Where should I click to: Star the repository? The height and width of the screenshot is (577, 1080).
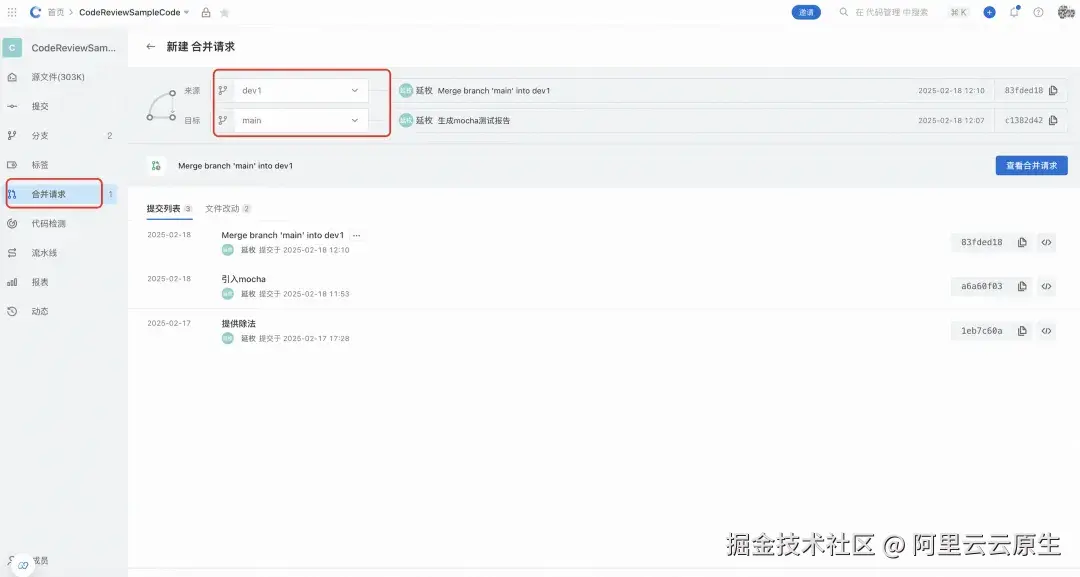225,12
